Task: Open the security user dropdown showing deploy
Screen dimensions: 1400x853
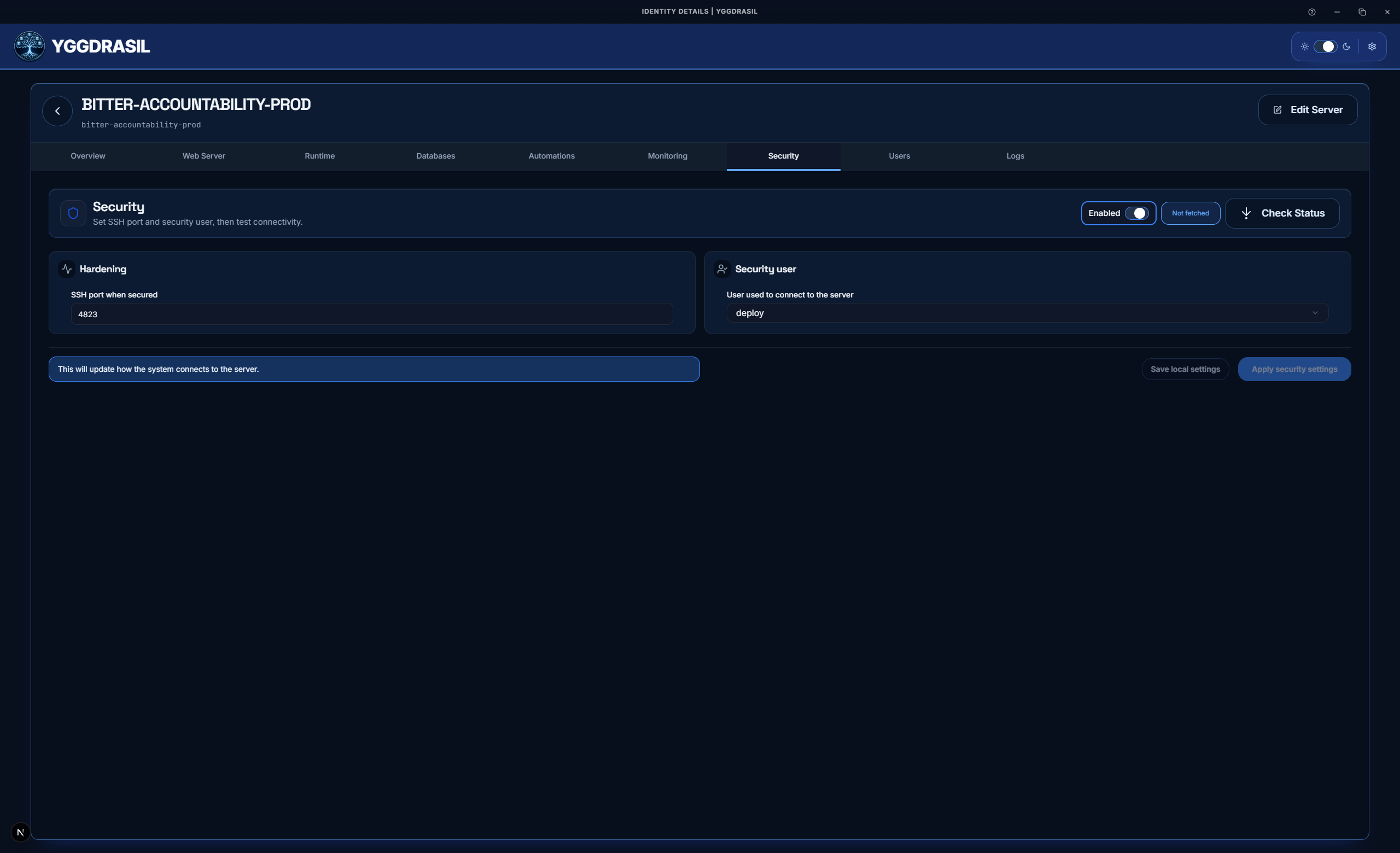Action: point(1026,313)
